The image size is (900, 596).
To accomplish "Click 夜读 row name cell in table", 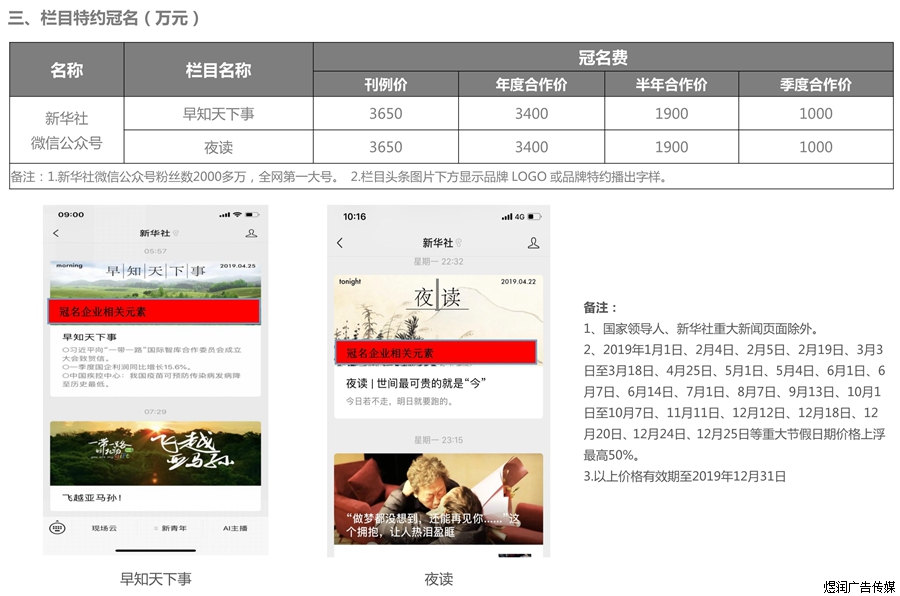I will 219,148.
